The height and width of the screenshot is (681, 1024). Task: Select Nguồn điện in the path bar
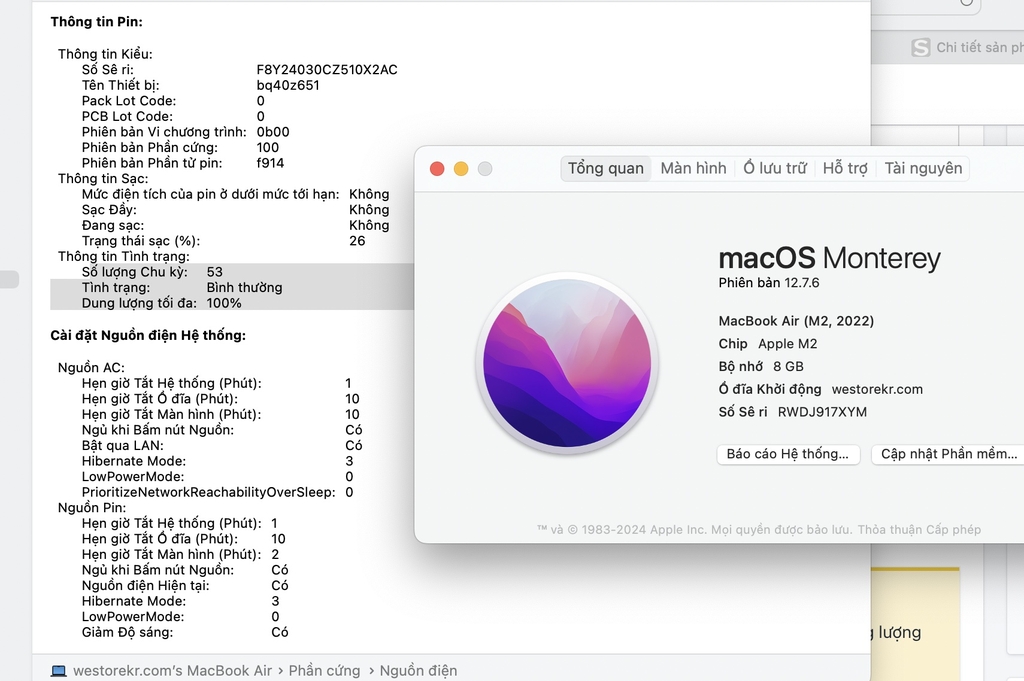point(418,671)
